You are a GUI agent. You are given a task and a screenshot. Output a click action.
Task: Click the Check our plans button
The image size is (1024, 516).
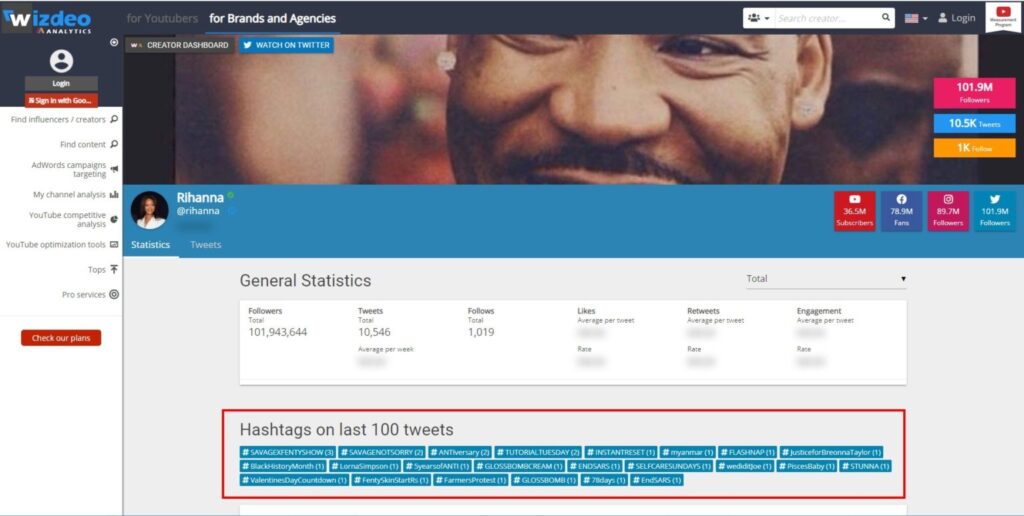(x=61, y=338)
